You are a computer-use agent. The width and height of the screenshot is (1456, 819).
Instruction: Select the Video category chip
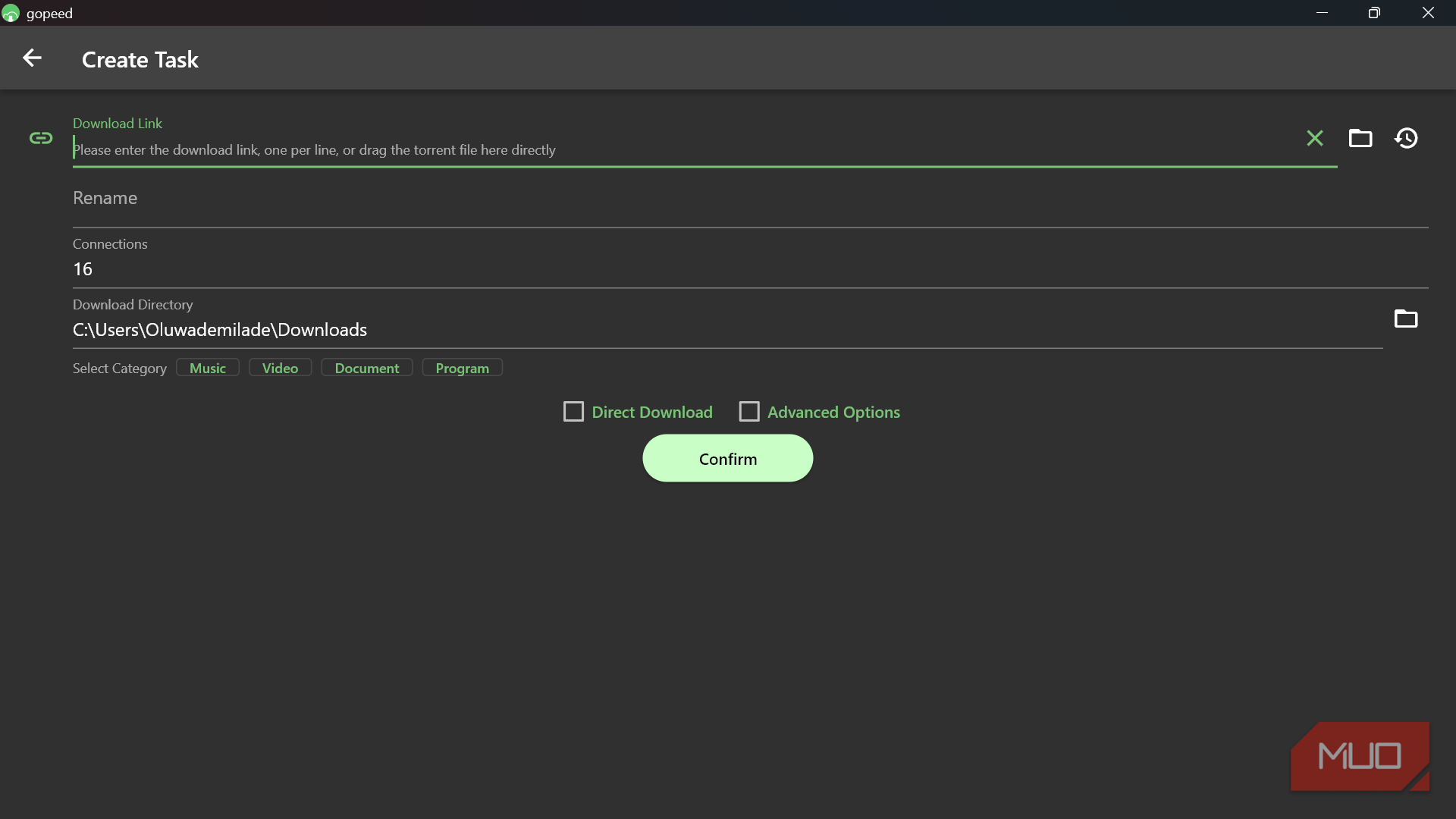[x=280, y=368]
